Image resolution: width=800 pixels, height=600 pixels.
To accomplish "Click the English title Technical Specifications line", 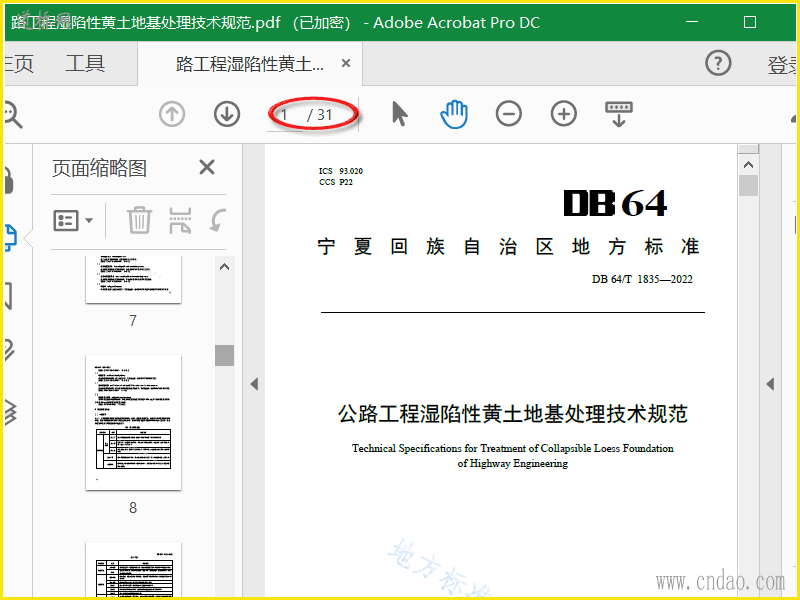I will click(513, 448).
